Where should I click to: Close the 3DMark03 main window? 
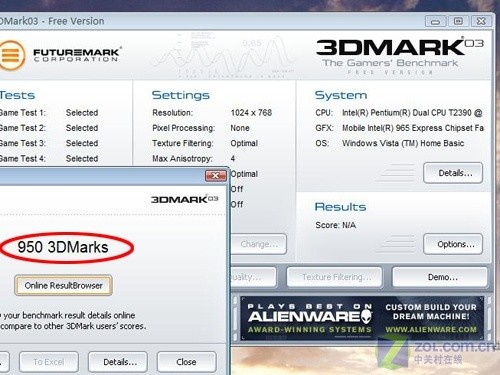pyautogui.click(x=481, y=22)
